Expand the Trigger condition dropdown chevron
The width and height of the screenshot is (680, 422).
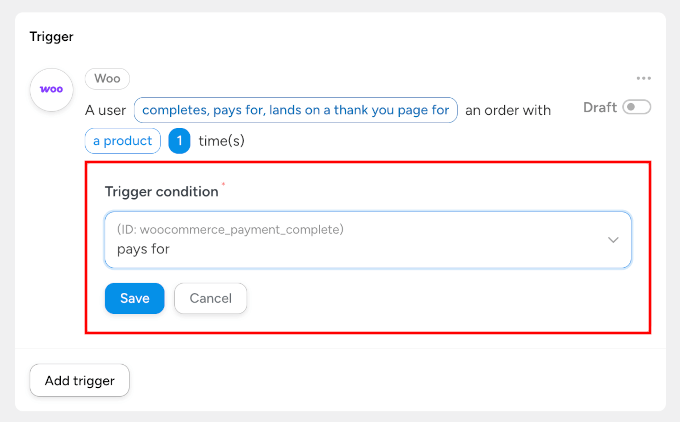pyautogui.click(x=613, y=240)
